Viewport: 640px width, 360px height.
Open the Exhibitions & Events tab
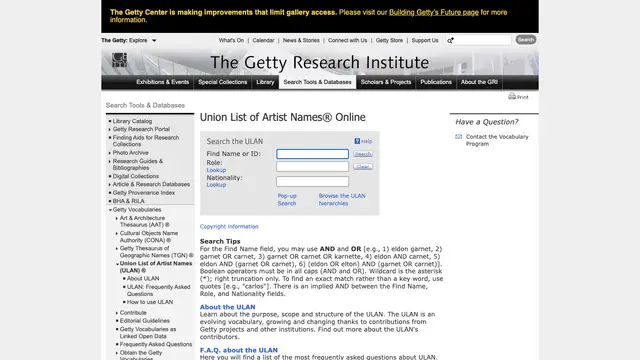(162, 82)
